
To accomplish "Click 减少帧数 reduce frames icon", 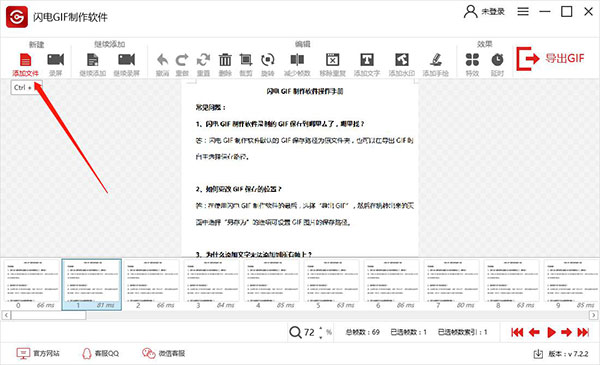I will [x=297, y=60].
